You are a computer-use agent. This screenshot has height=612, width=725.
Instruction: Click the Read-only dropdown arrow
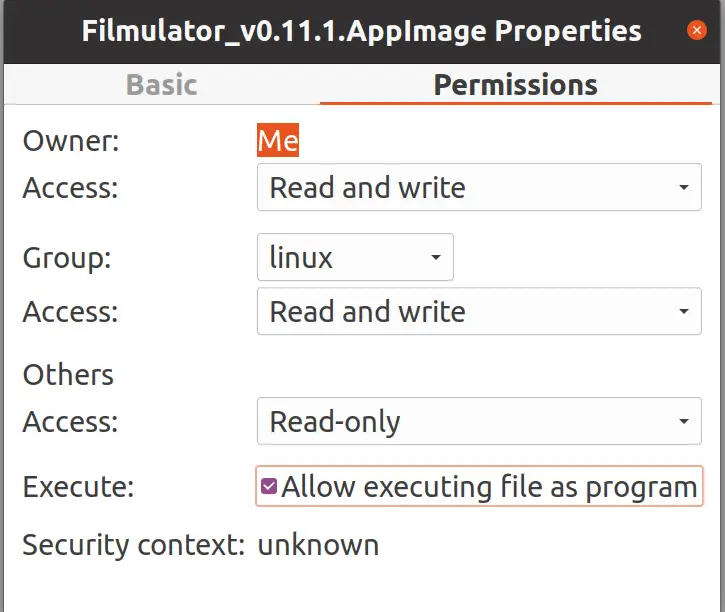pos(683,421)
